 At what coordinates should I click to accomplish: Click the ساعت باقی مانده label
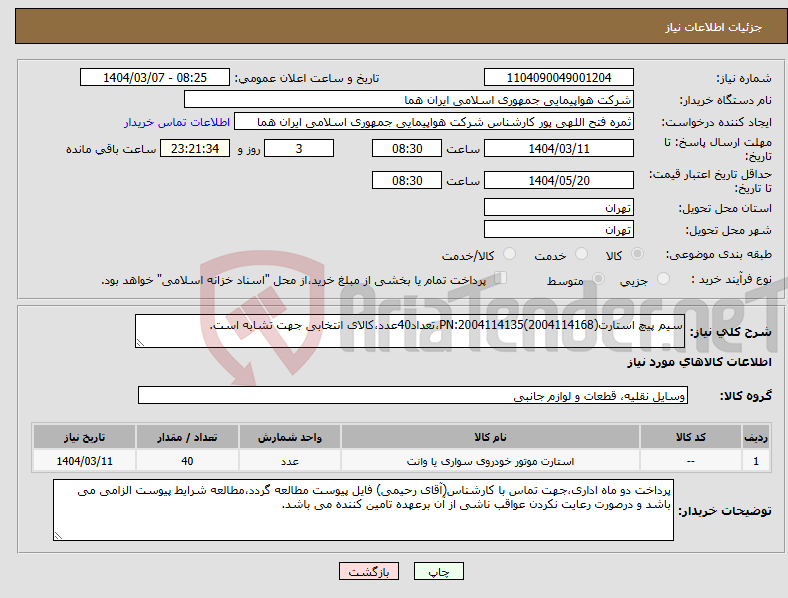[x=111, y=149]
